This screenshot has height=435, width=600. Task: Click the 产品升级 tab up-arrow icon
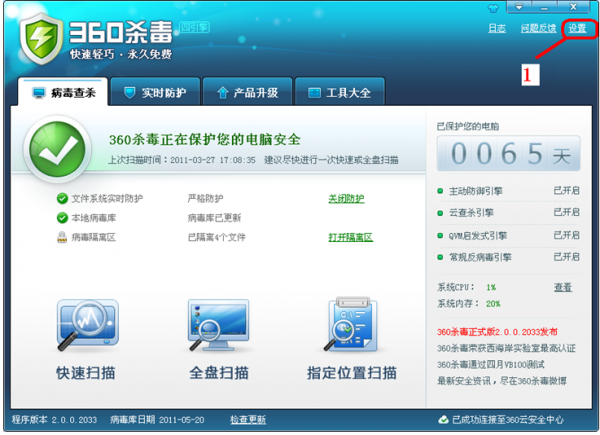[223, 92]
